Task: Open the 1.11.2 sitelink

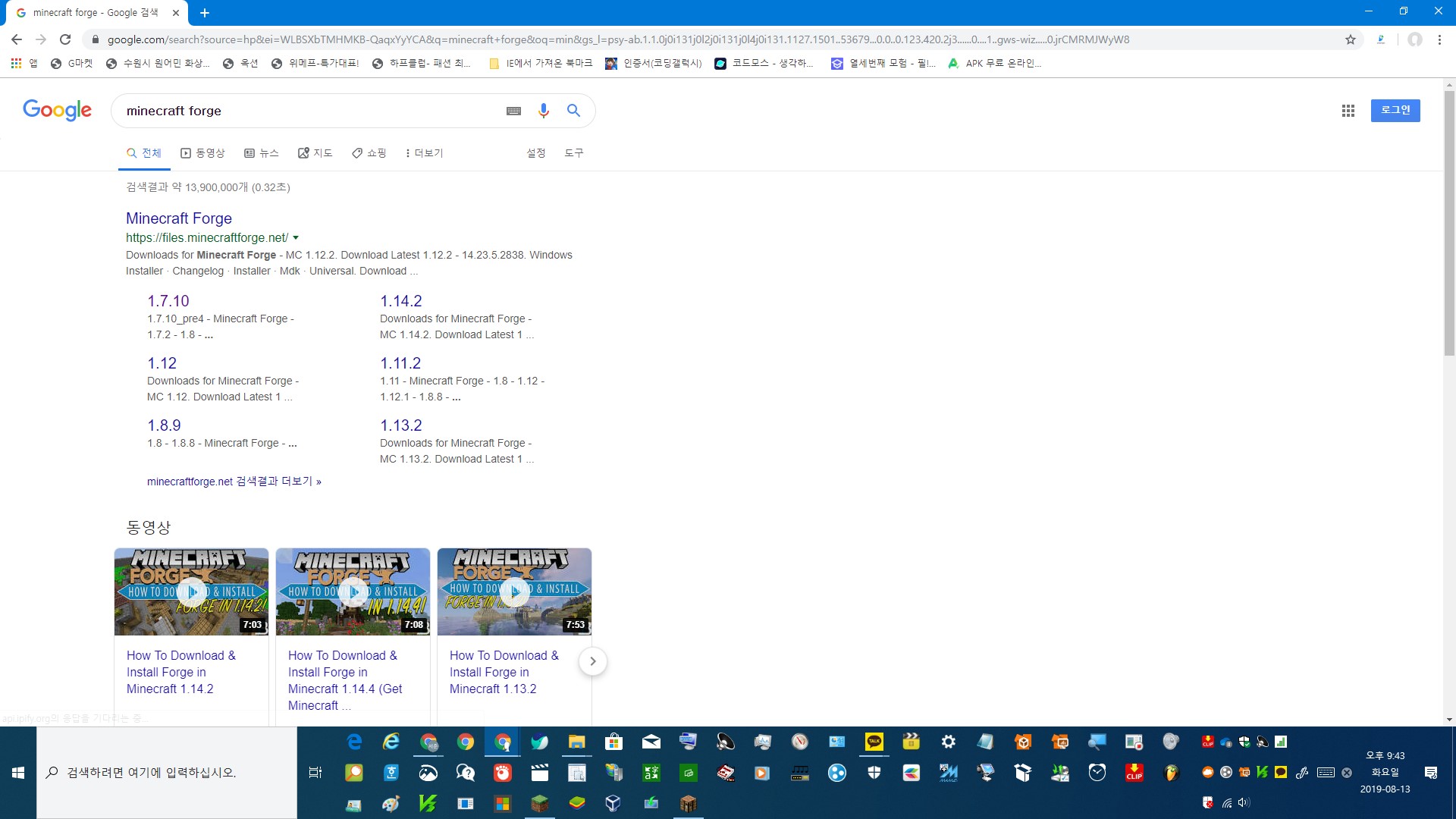Action: 400,363
